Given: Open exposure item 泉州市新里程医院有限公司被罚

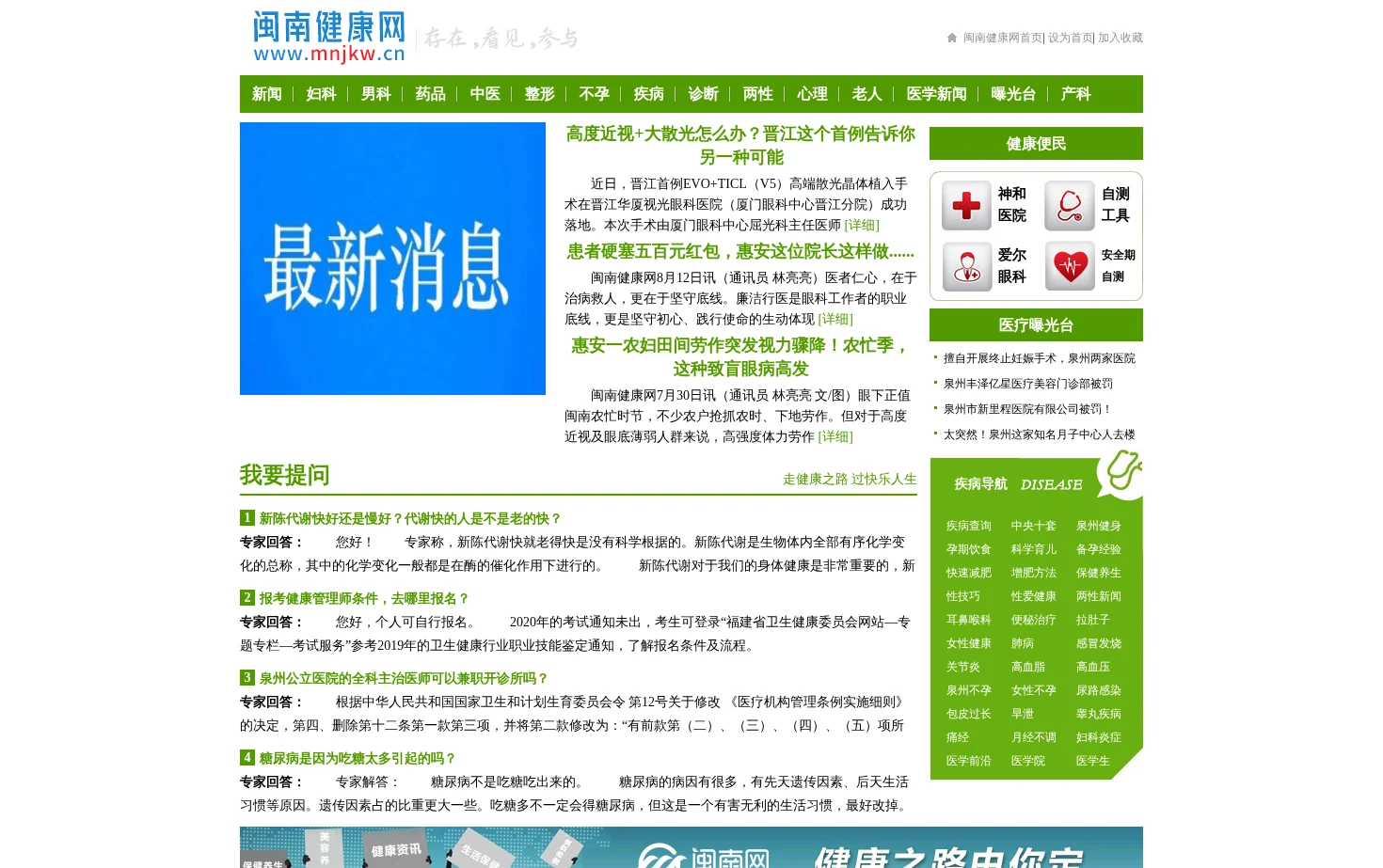Looking at the screenshot, I should (1028, 409).
